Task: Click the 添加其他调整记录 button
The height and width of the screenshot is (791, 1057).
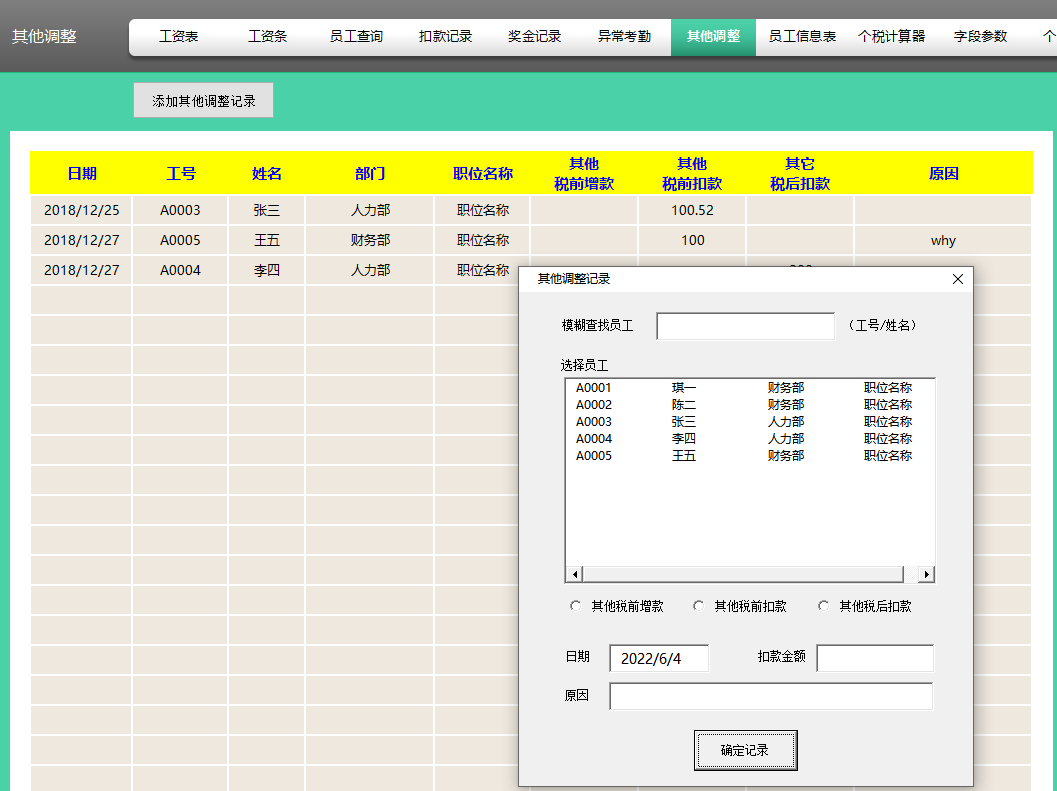Action: (202, 100)
